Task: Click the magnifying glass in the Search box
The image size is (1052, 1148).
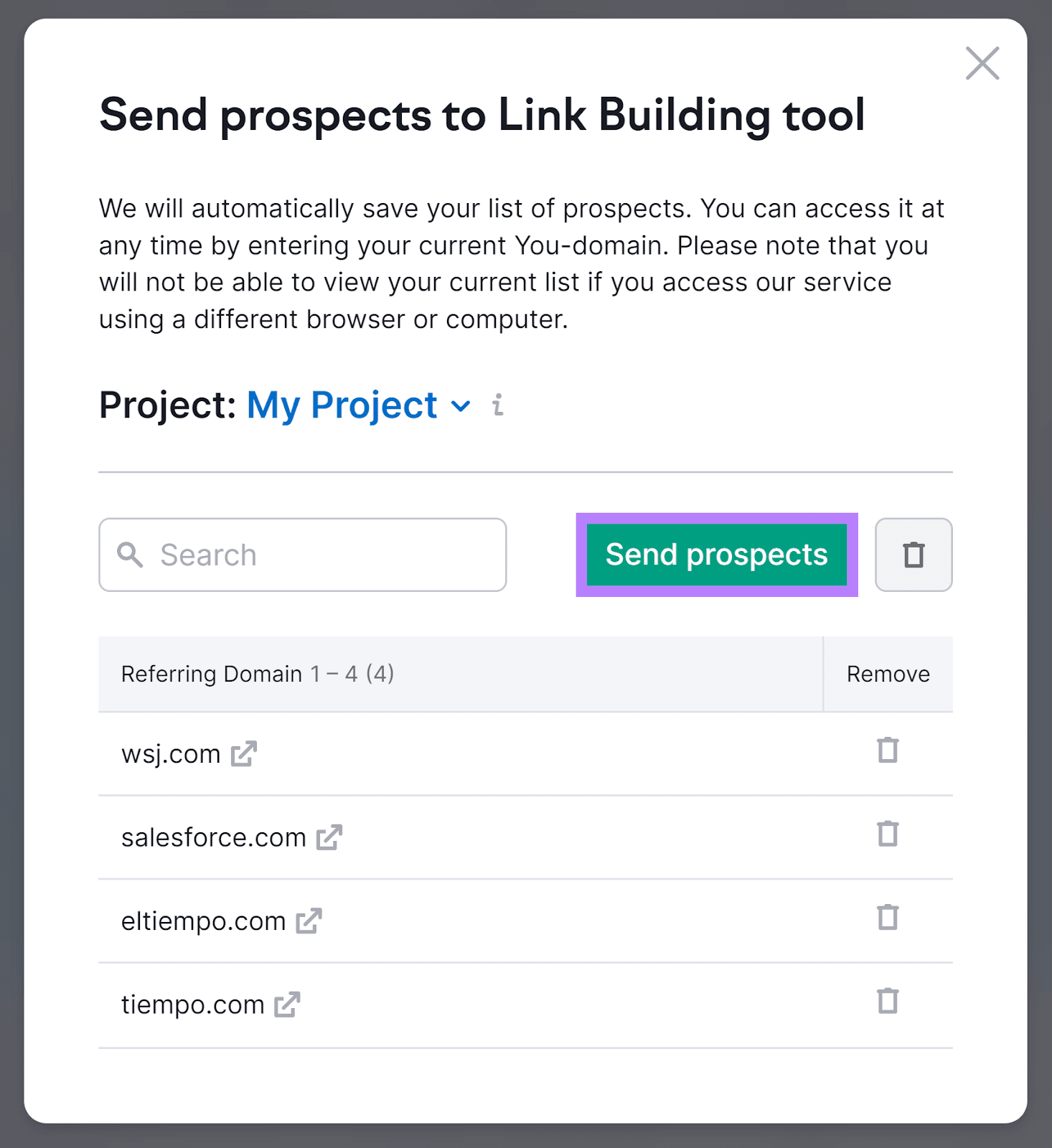Action: 130,554
